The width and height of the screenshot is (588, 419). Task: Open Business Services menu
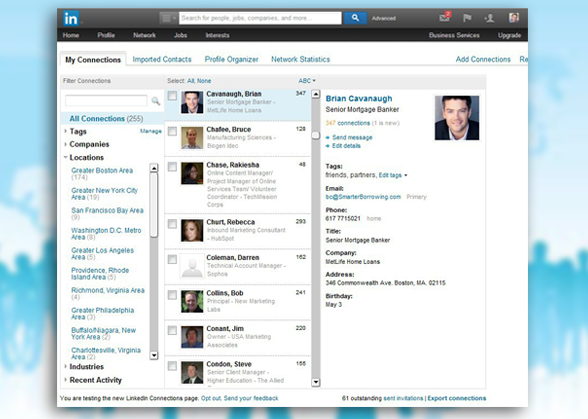click(x=454, y=35)
